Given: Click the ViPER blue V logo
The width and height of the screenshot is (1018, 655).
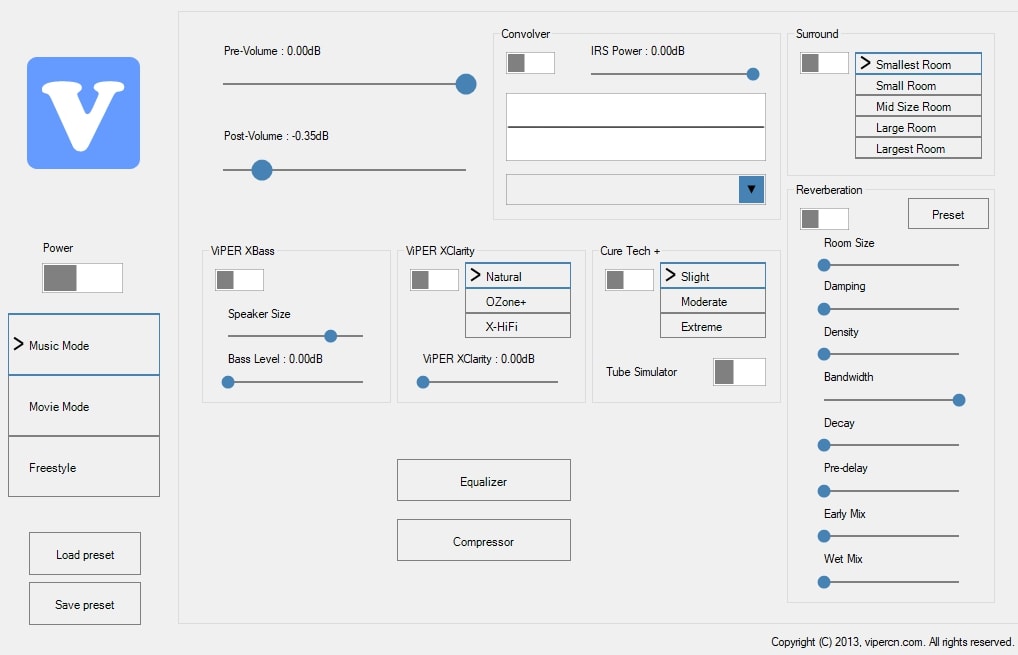Looking at the screenshot, I should [83, 113].
